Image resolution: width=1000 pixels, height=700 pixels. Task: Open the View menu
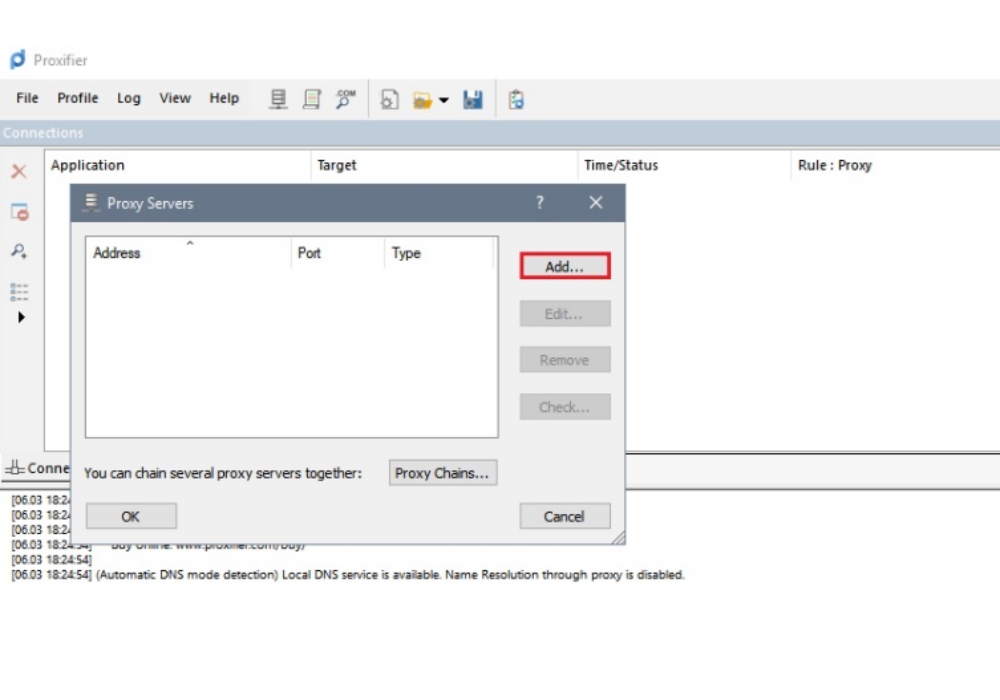(x=175, y=98)
